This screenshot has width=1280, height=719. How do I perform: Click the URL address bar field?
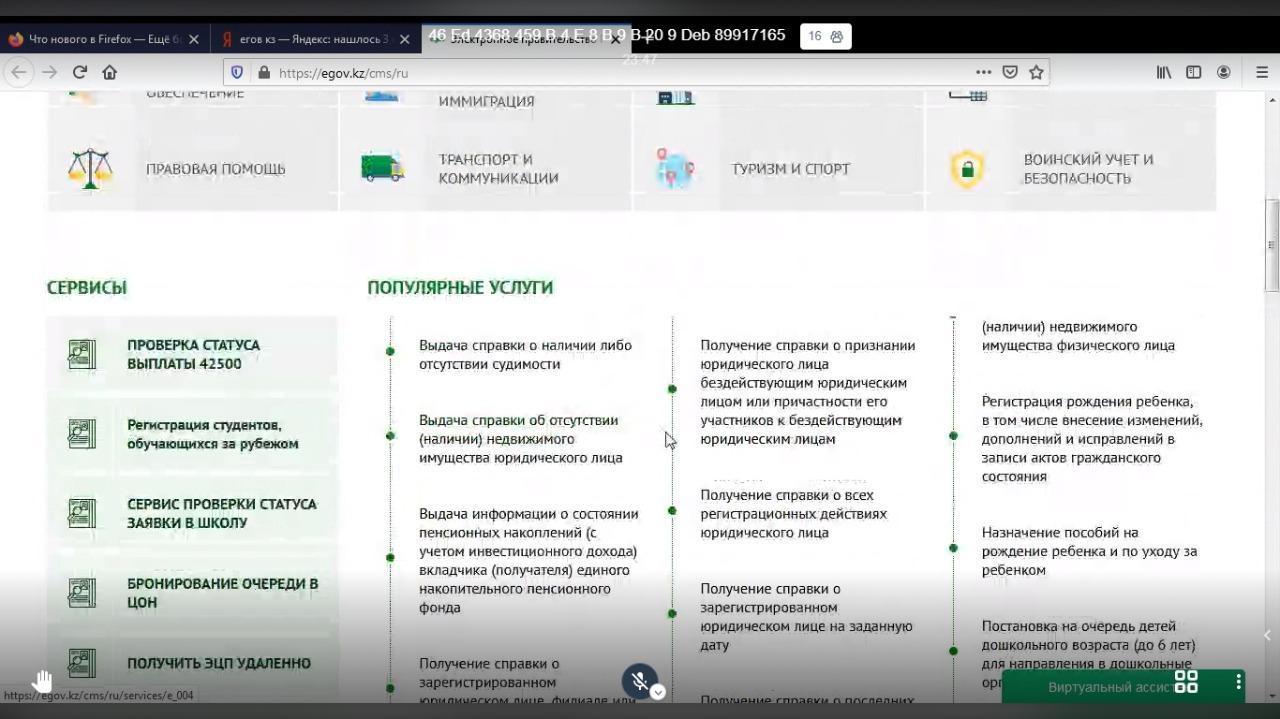pos(620,72)
